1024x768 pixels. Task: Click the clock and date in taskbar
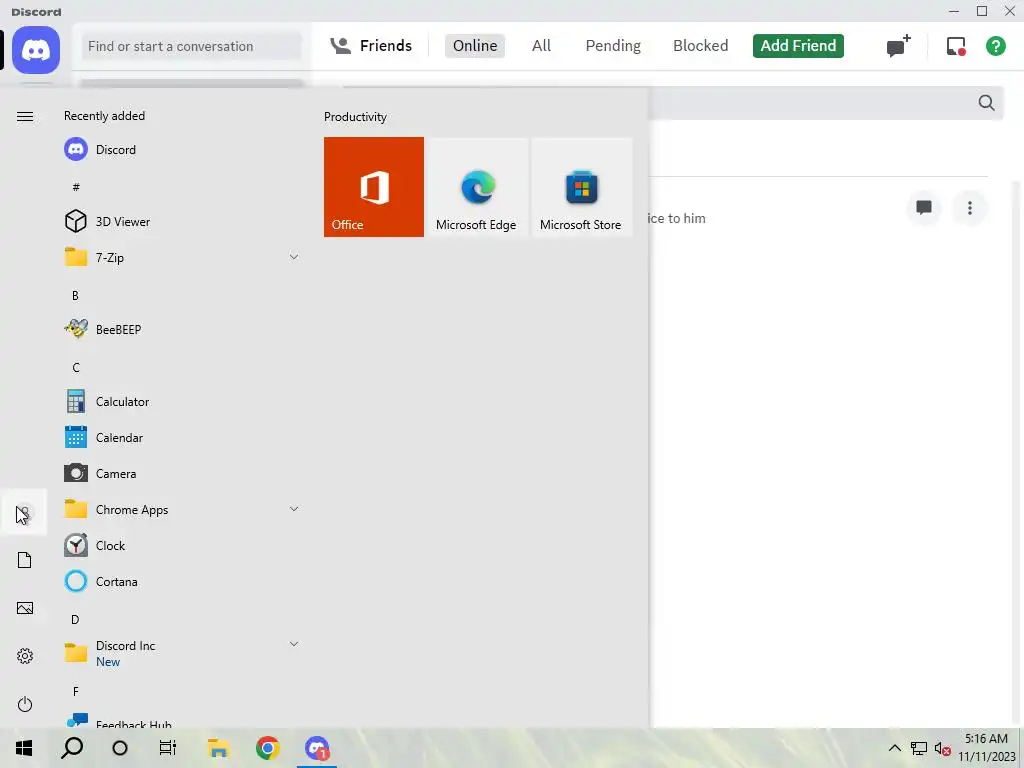(x=986, y=748)
